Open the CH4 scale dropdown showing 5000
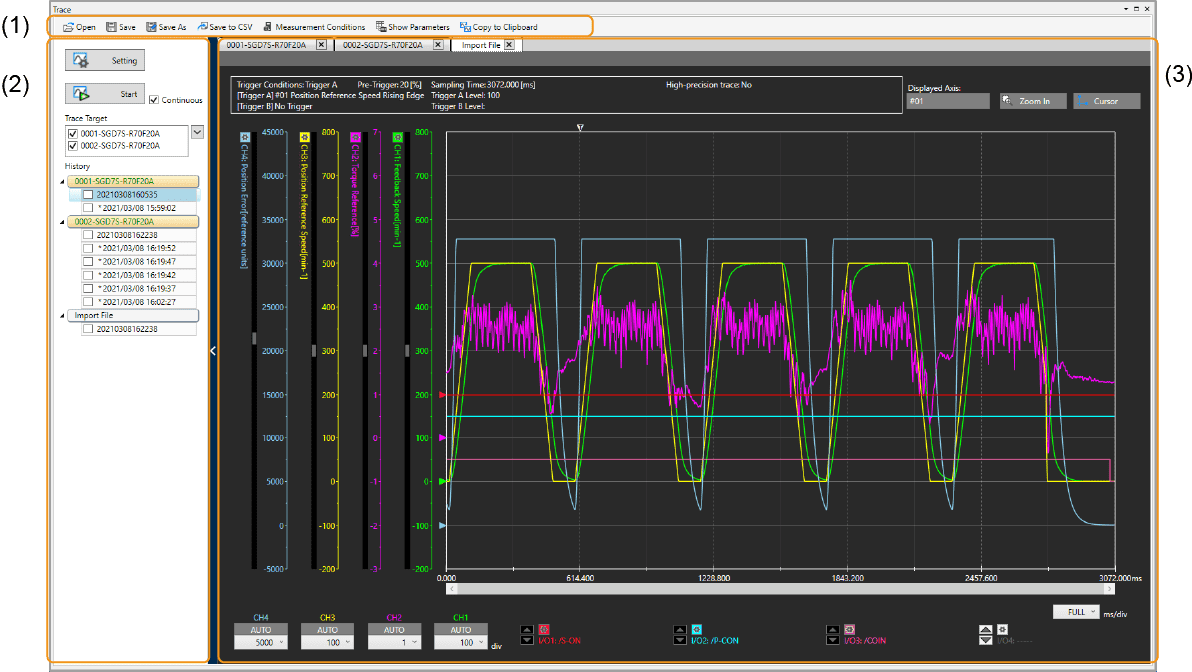This screenshot has width=1192, height=672. coord(260,641)
